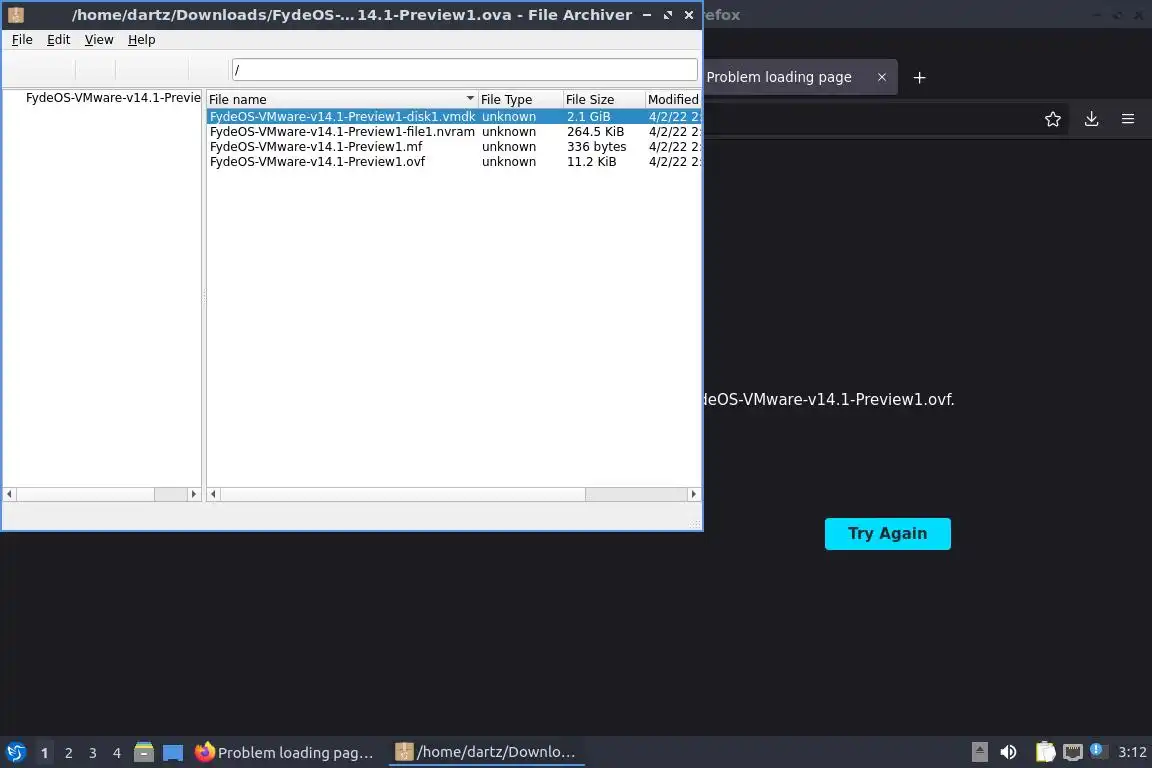Screen dimensions: 1152x768
Task: Click the update notification tray icon
Action: tap(1097, 750)
